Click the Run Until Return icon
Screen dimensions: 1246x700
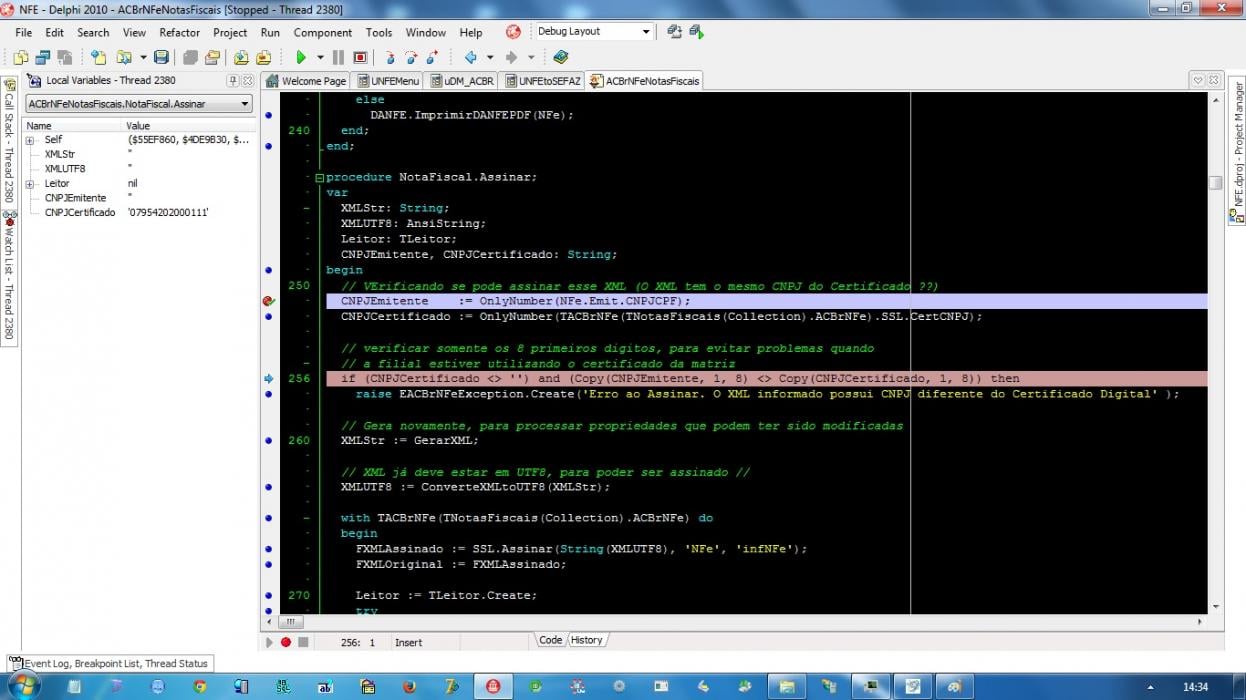tap(432, 58)
